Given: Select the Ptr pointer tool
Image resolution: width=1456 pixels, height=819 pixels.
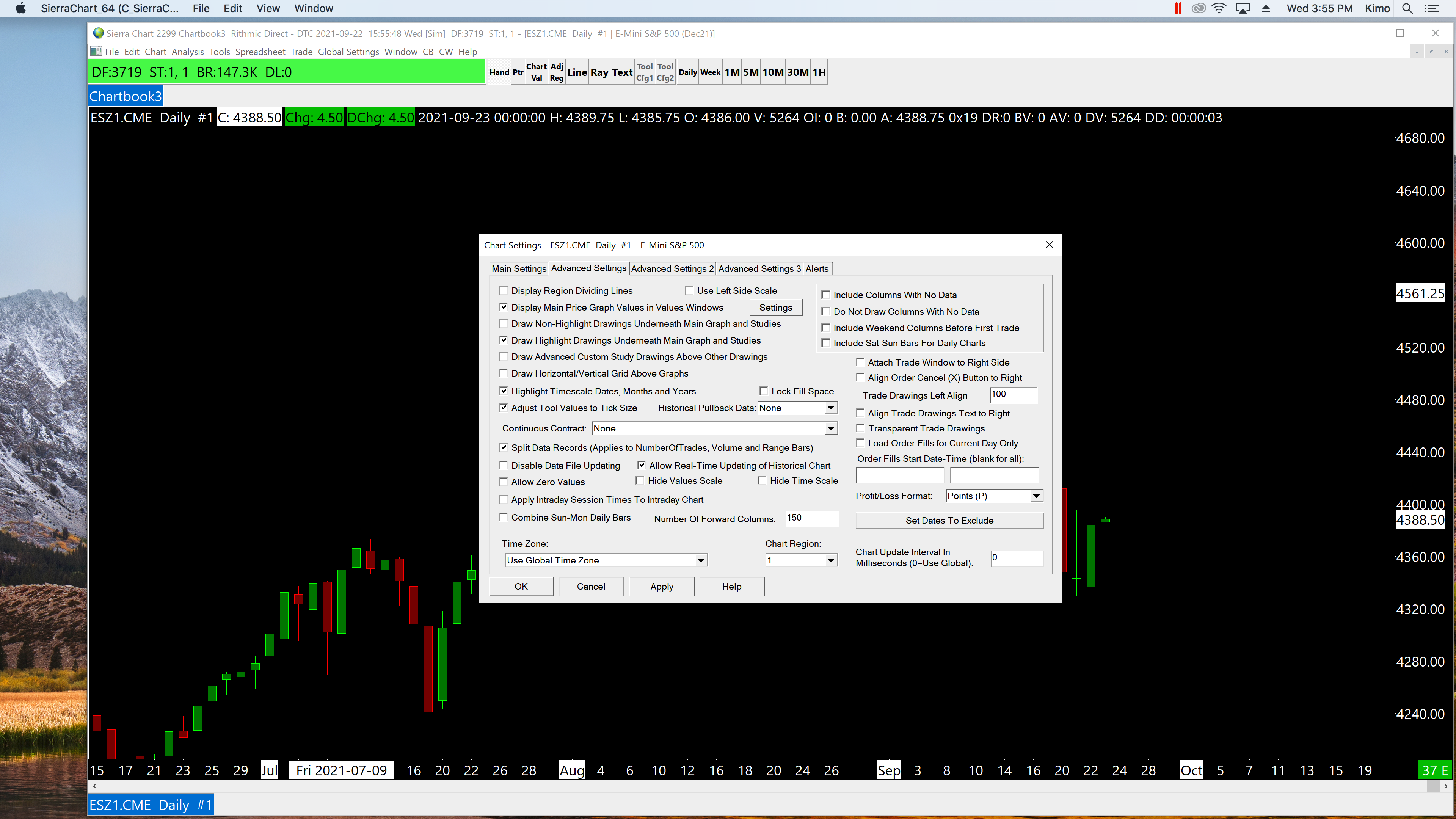Looking at the screenshot, I should coord(518,72).
